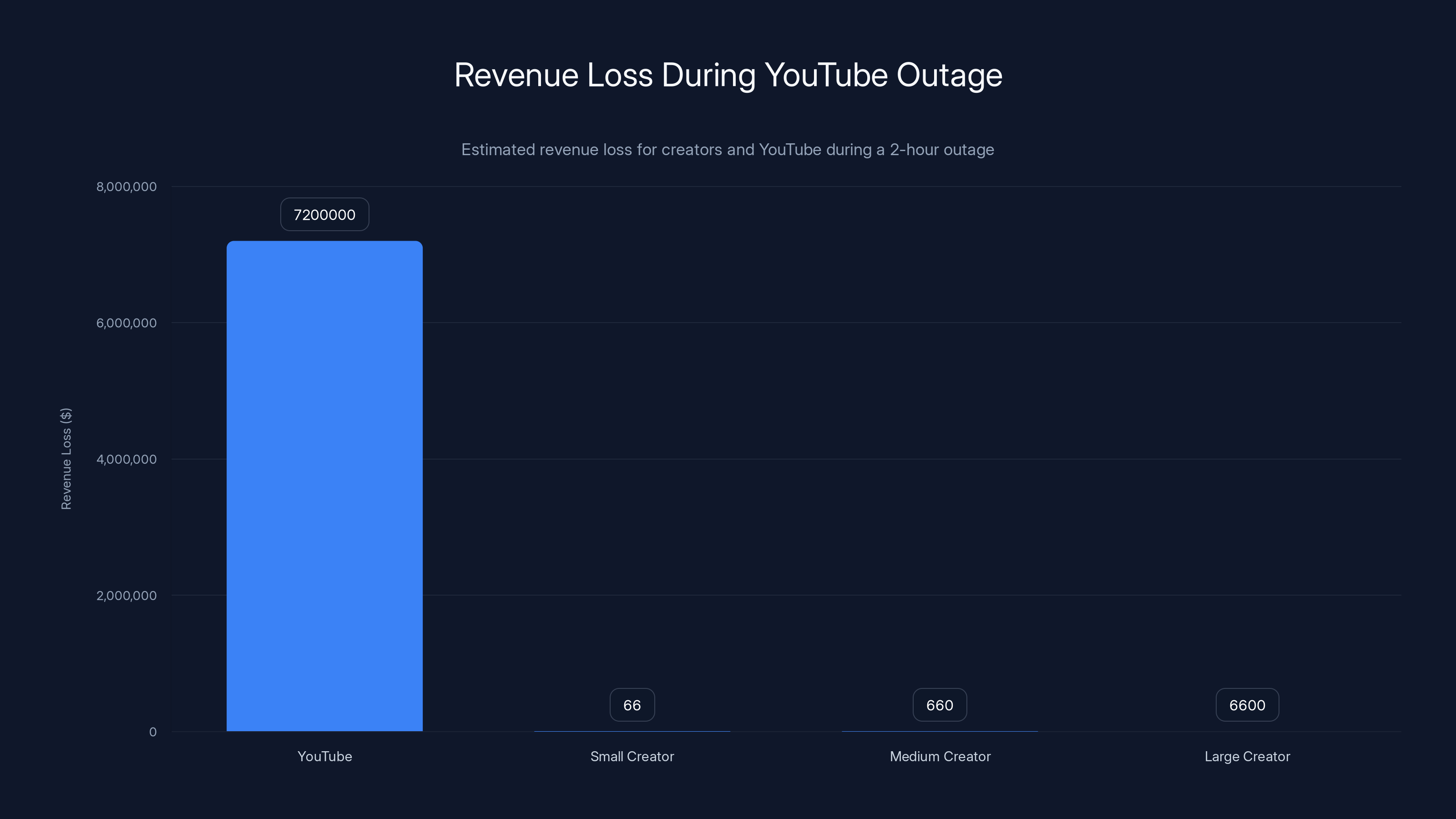Screen dimensions: 1456x819
Task: Click the 6600 value label for Large Creator
Action: coord(1247,705)
